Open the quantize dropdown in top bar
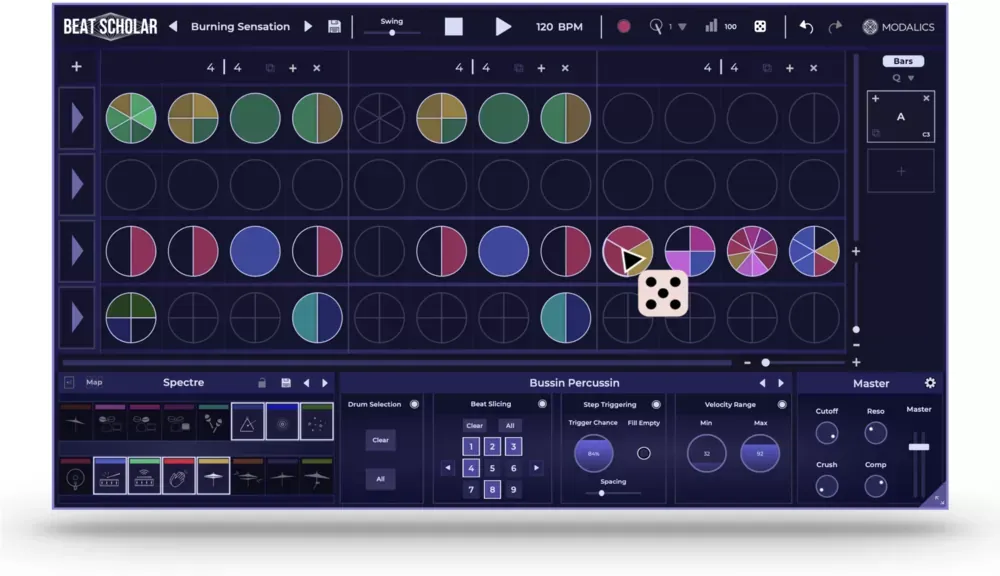Viewport: 1000px width, 576px height. pos(682,27)
